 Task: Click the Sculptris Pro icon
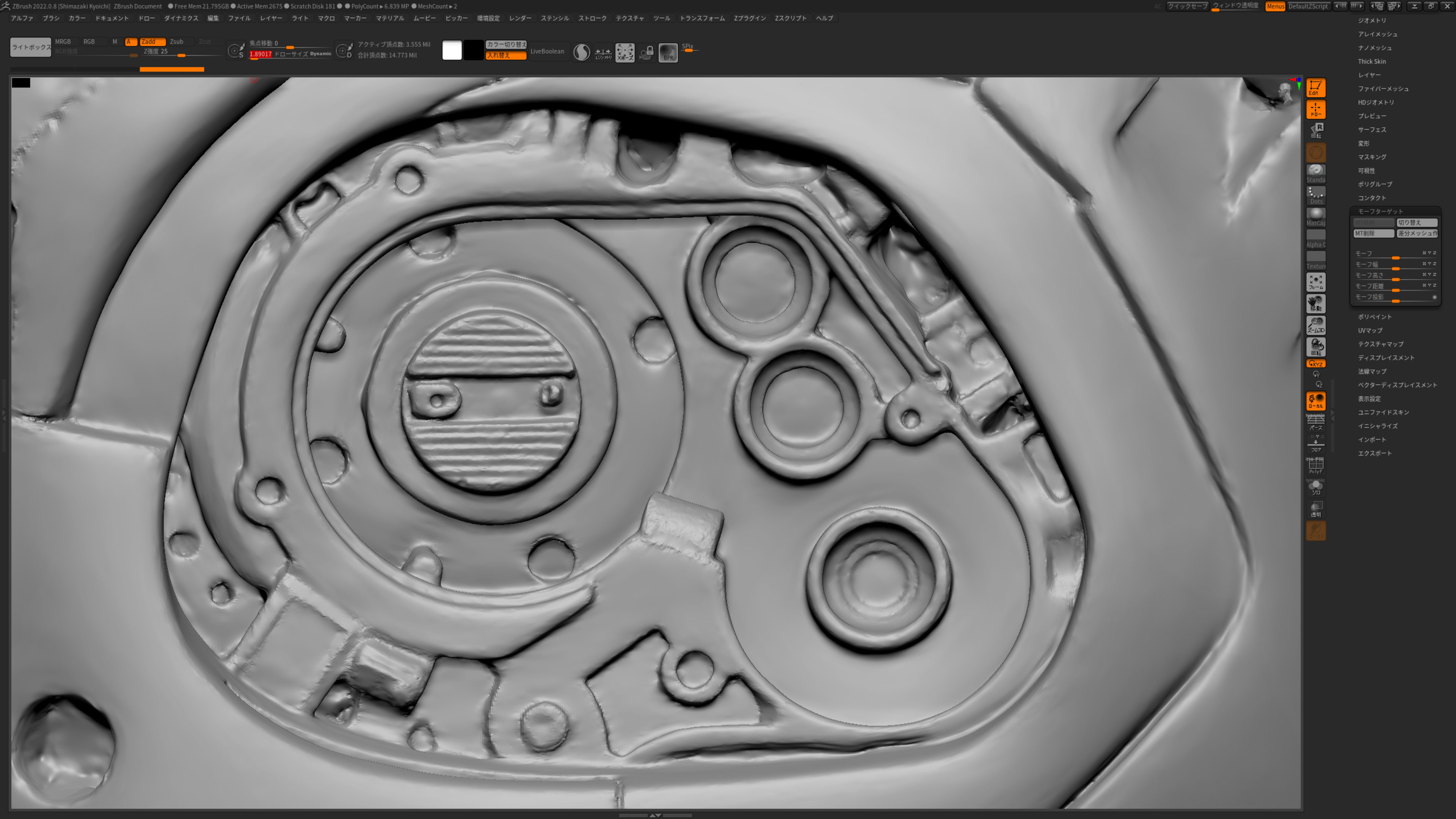point(582,53)
